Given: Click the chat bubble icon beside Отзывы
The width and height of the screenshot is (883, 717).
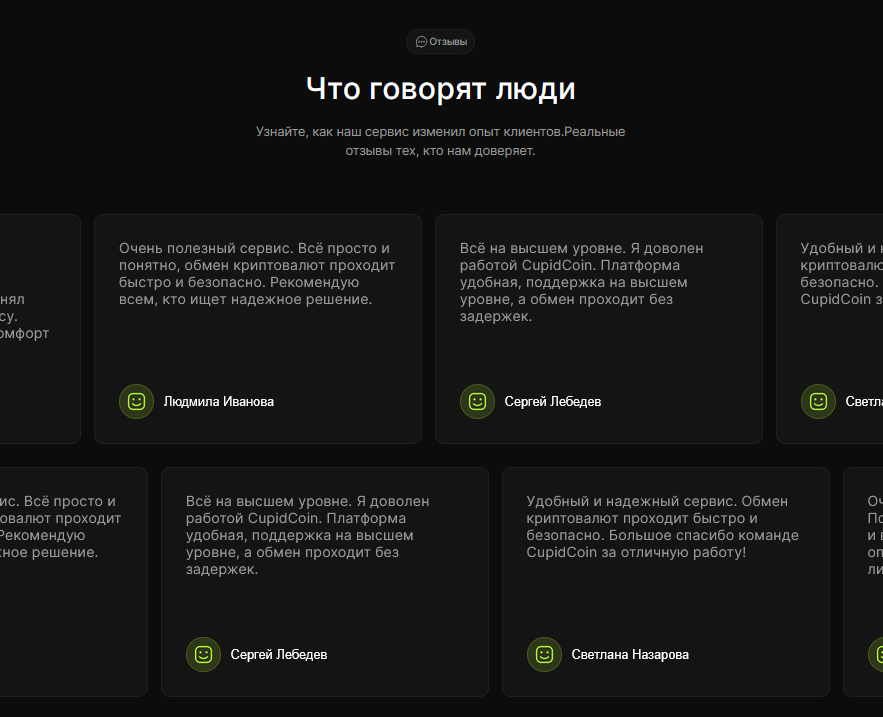Looking at the screenshot, I should 421,42.
